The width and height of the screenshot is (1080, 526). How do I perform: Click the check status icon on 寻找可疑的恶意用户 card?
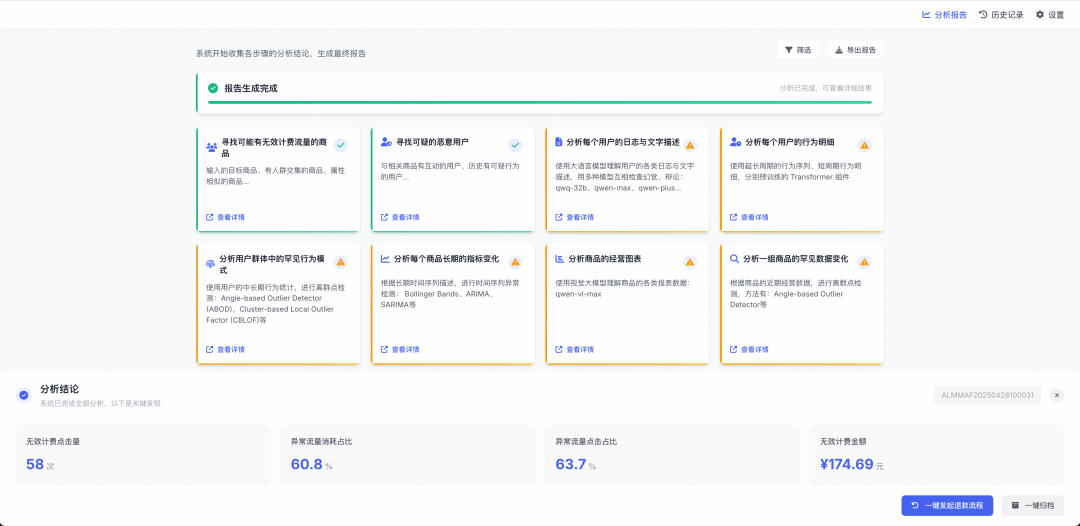click(515, 145)
